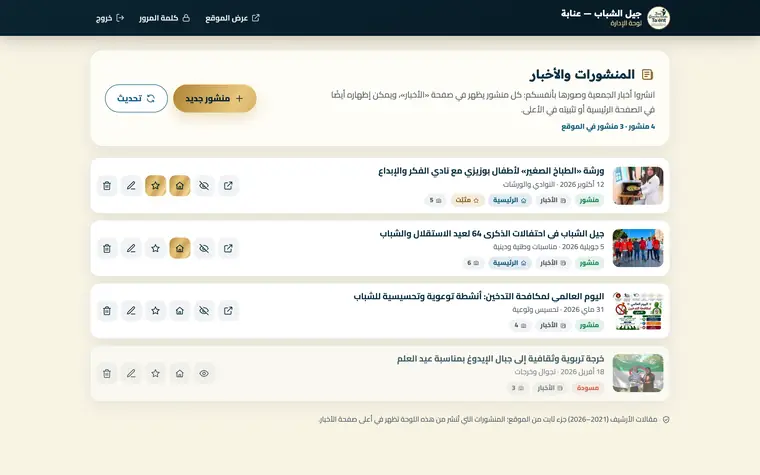Viewport: 760px width, 475px height.
Task: Open «الطباخ الصغير» post on the live site
Action: (228, 186)
